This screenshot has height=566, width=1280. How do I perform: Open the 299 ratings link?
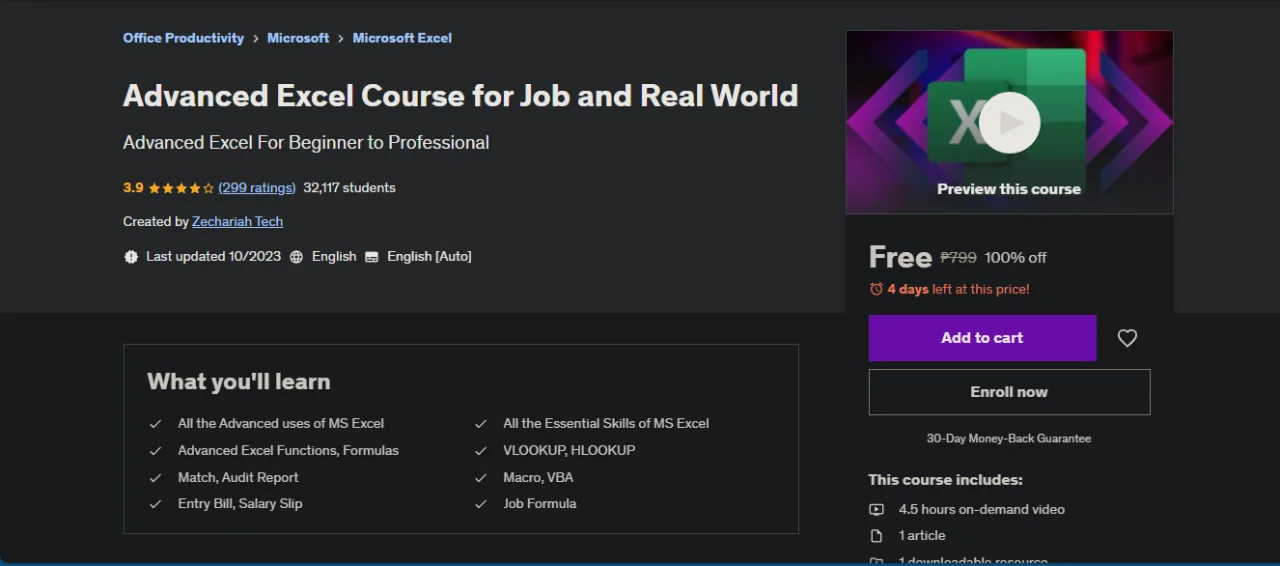click(257, 188)
